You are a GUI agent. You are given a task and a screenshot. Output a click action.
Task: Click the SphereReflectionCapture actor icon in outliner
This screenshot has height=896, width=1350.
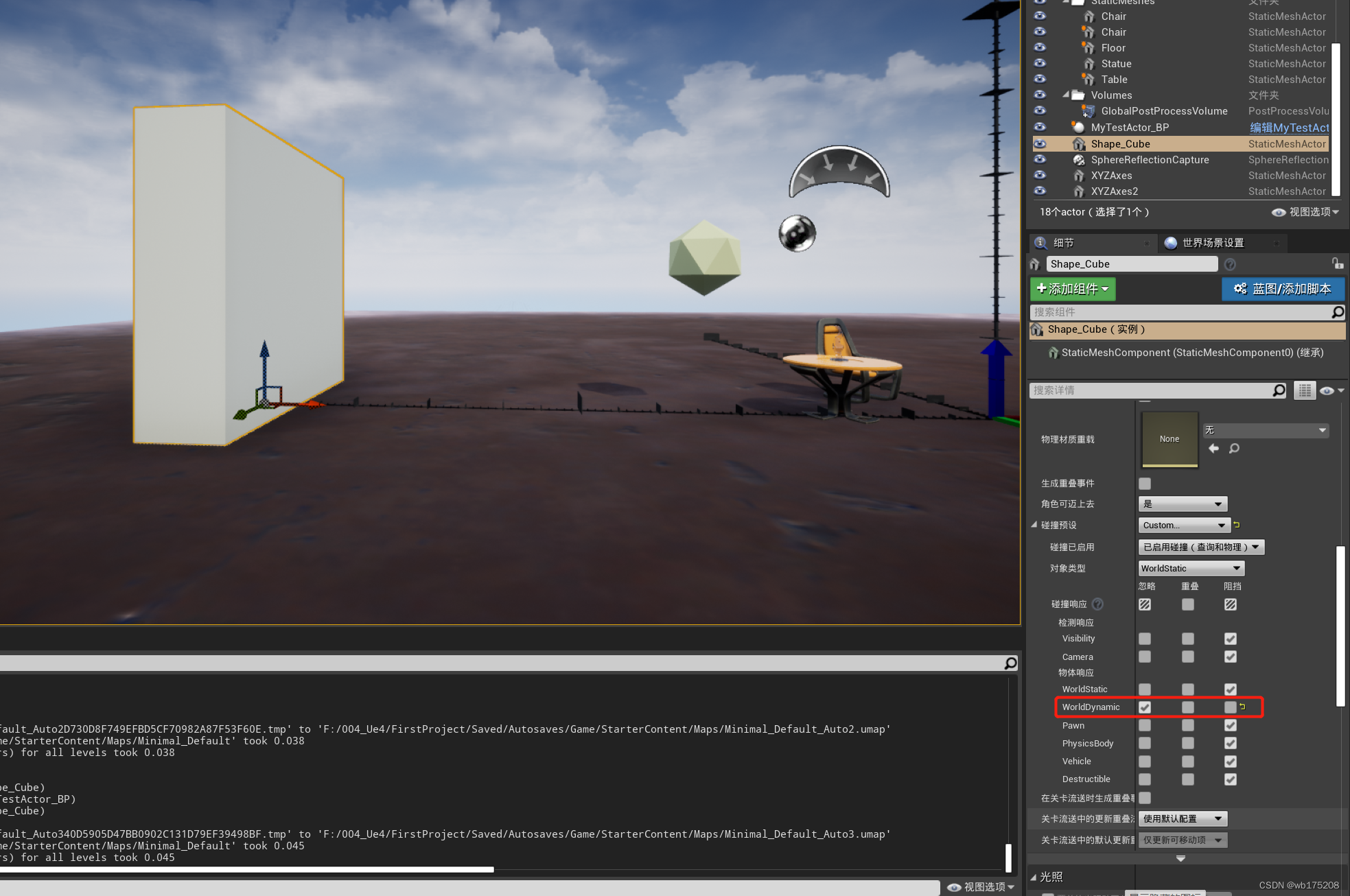(x=1079, y=160)
